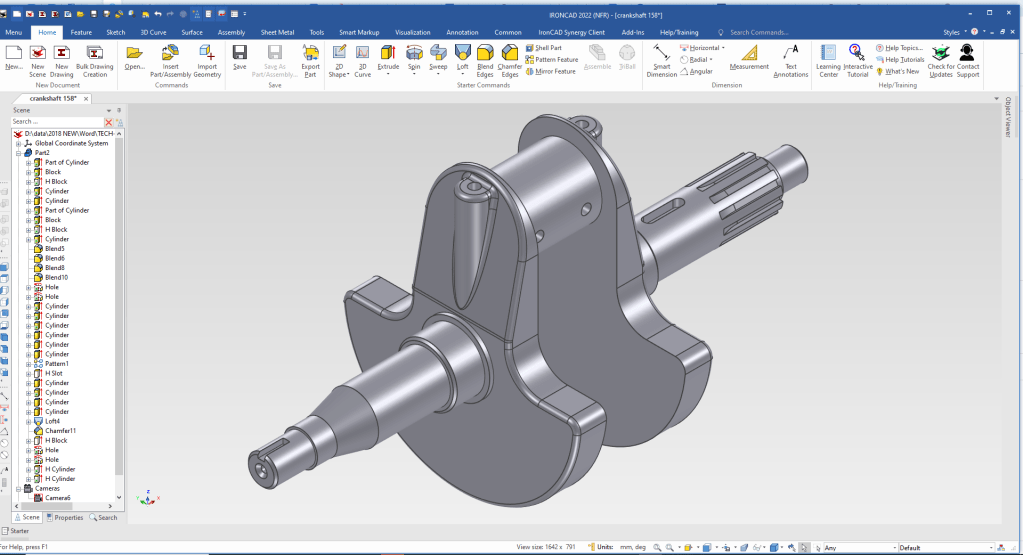Image resolution: width=1023 pixels, height=555 pixels.
Task: Click the New Scene icon
Action: click(x=37, y=54)
